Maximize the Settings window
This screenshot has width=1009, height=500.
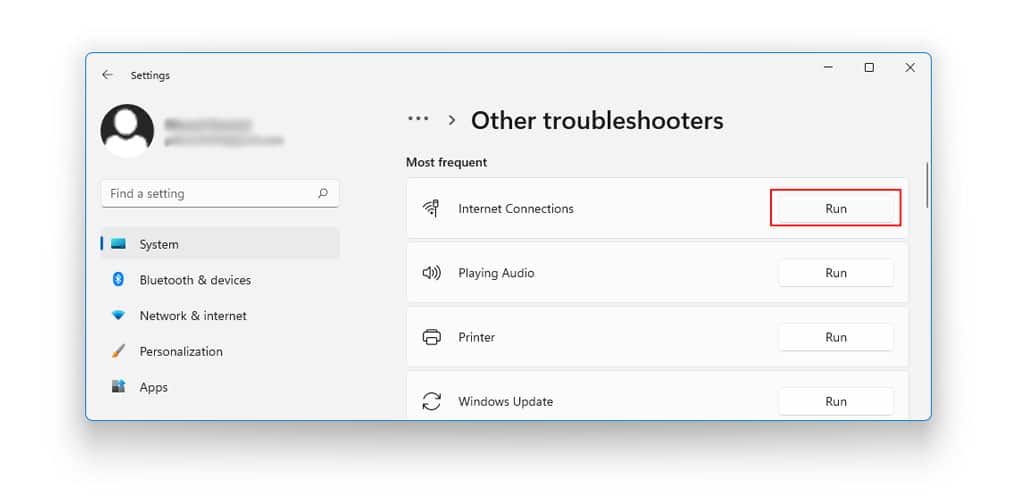(x=869, y=68)
